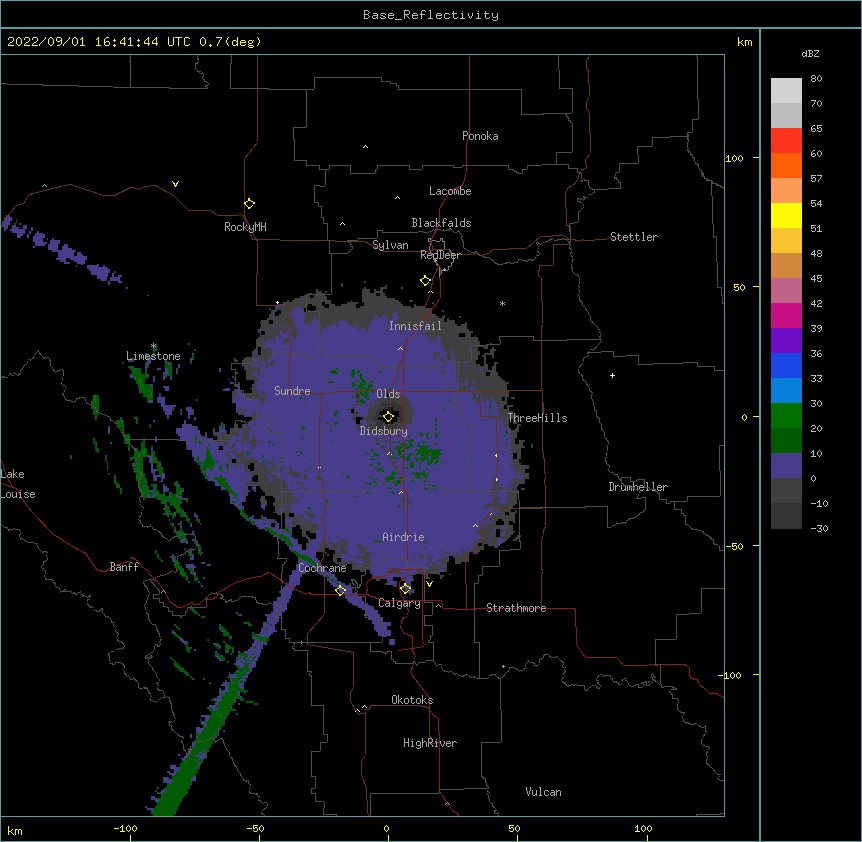The image size is (862, 842).
Task: Click the Airdrie city label
Action: [x=403, y=537]
